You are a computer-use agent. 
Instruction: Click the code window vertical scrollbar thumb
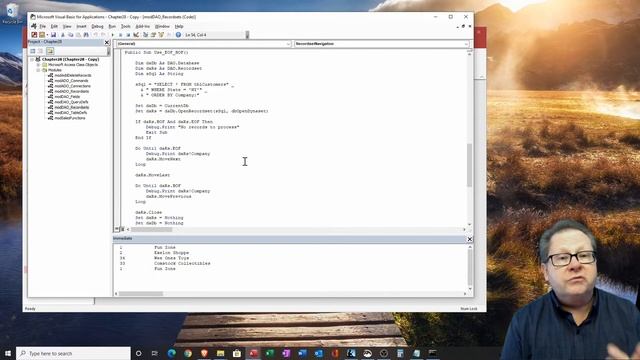469,165
